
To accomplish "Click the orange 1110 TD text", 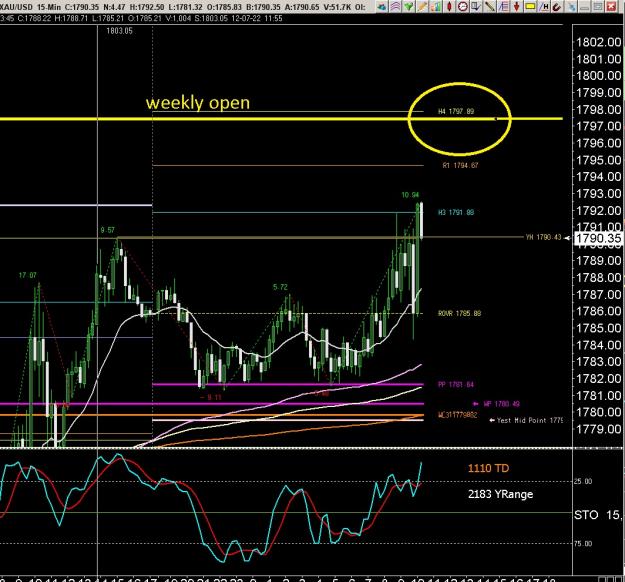I will (488, 468).
